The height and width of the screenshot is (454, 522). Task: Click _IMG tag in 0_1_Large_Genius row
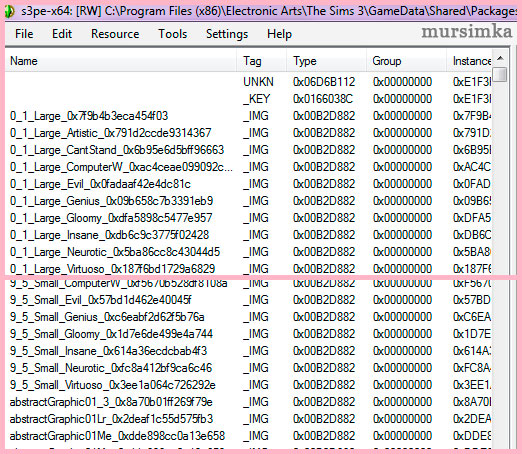256,201
